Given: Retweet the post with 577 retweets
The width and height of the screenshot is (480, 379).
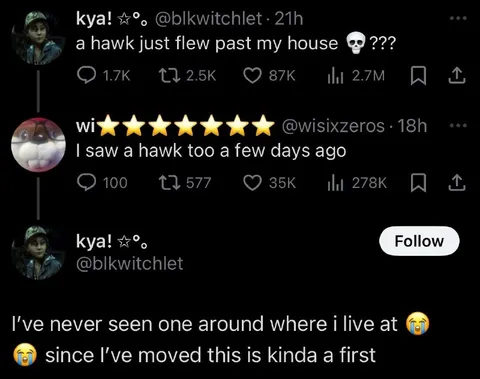Looking at the screenshot, I should (x=185, y=183).
